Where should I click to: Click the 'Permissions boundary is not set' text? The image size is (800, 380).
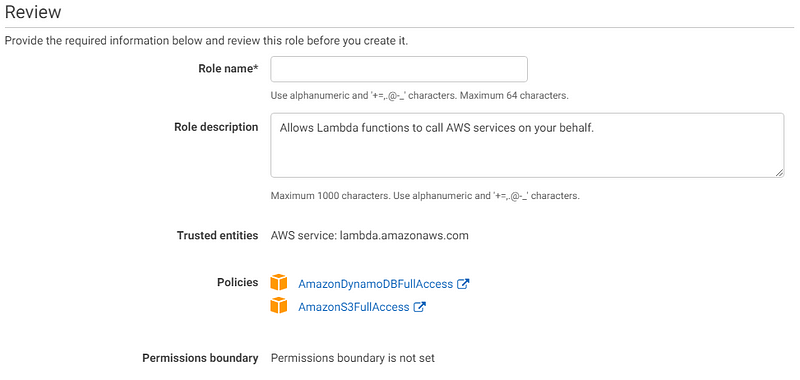pyautogui.click(x=353, y=358)
